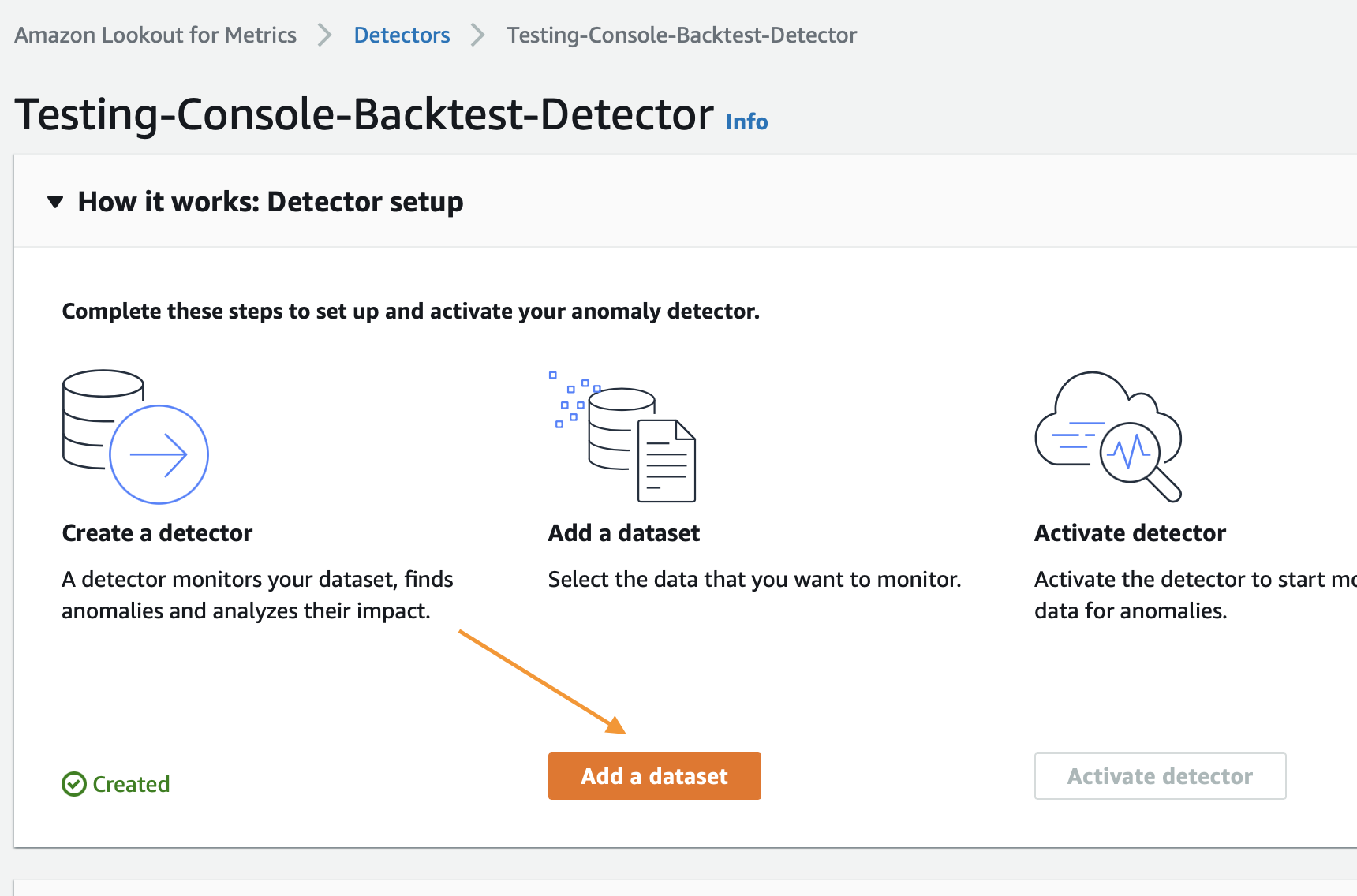The image size is (1357, 896).
Task: Click the How it works: Detector setup header
Action: (x=271, y=202)
